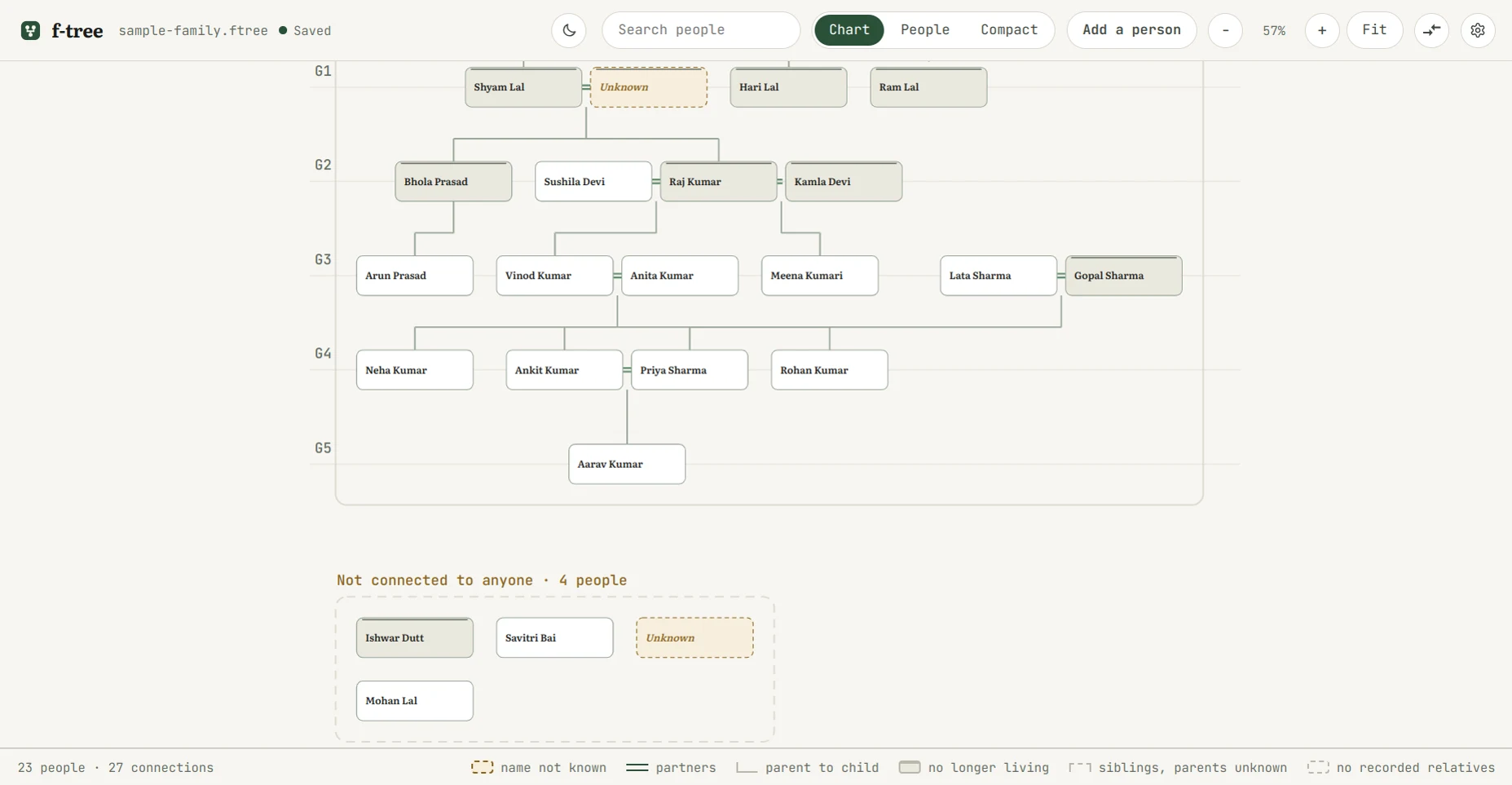Image resolution: width=1512 pixels, height=785 pixels.
Task: Select the Neha Kumar card
Action: point(414,370)
